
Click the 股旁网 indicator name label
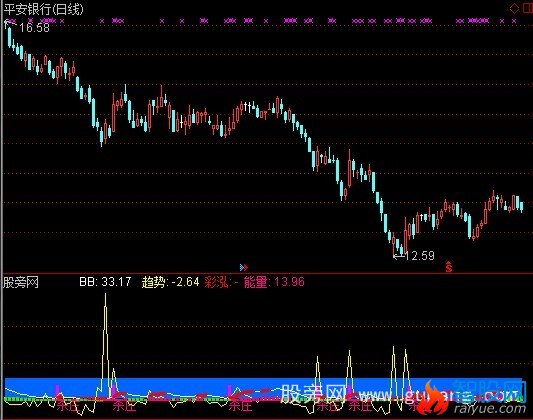21,282
